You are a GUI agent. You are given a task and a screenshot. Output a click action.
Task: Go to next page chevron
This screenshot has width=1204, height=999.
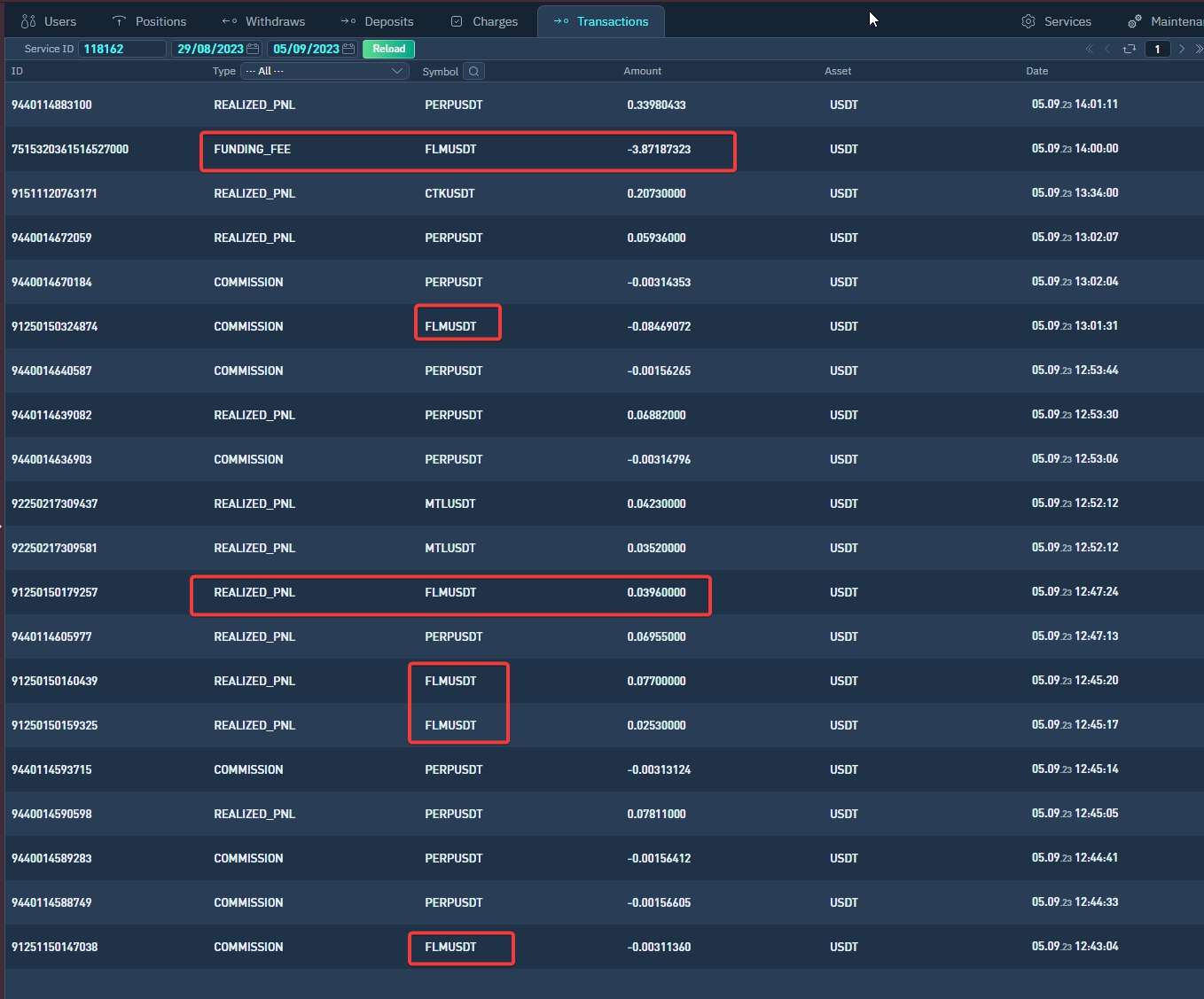[x=1182, y=49]
